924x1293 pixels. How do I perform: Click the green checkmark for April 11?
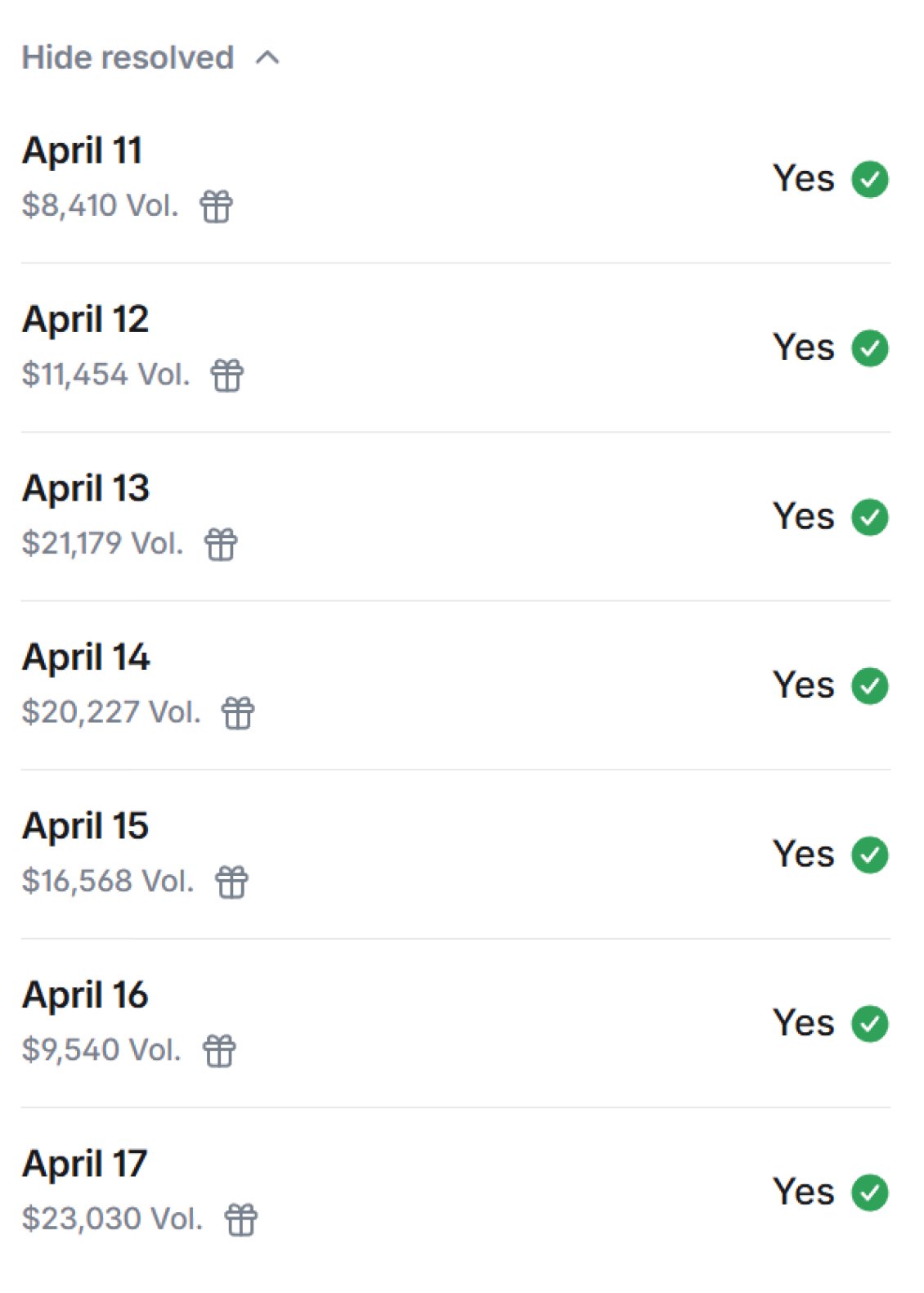[x=870, y=179]
